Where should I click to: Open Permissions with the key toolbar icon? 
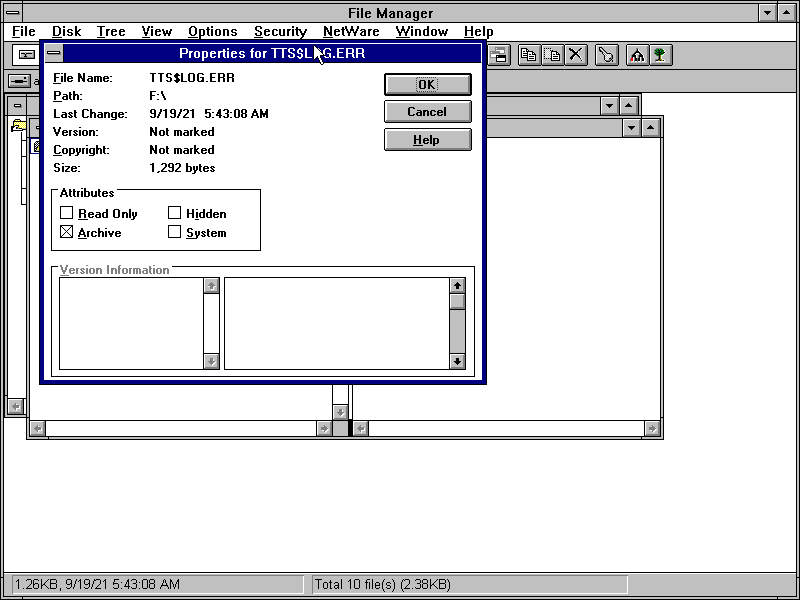607,55
